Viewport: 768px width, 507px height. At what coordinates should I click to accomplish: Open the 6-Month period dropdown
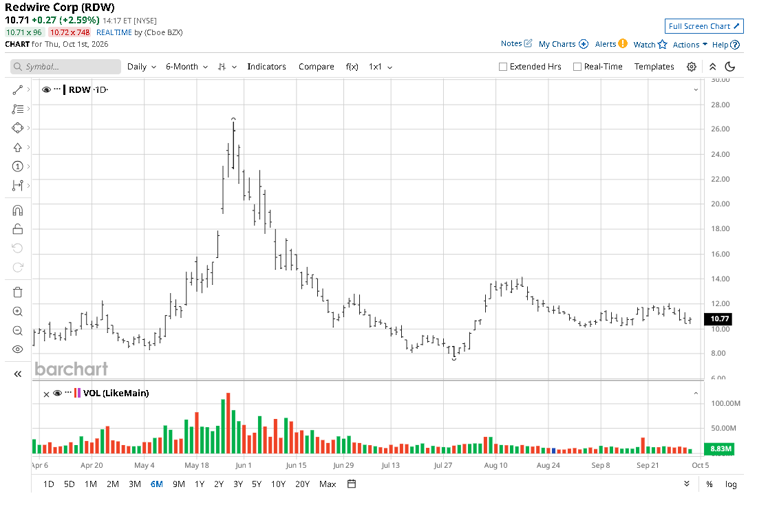(187, 67)
